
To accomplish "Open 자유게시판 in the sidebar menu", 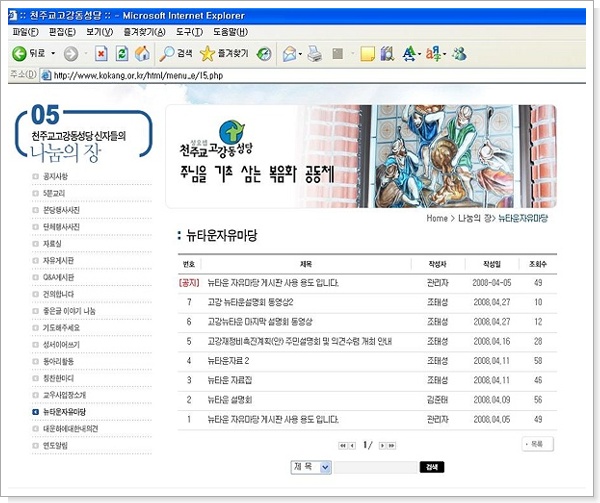I will [x=58, y=260].
